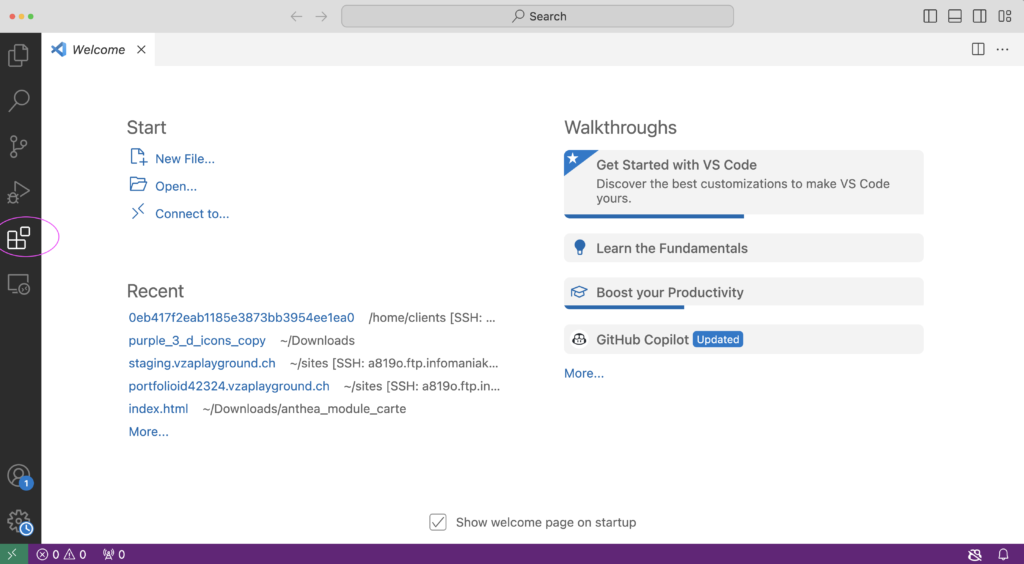Show errors and warnings from status bar
Image resolution: width=1024 pixels, height=564 pixels.
point(61,554)
